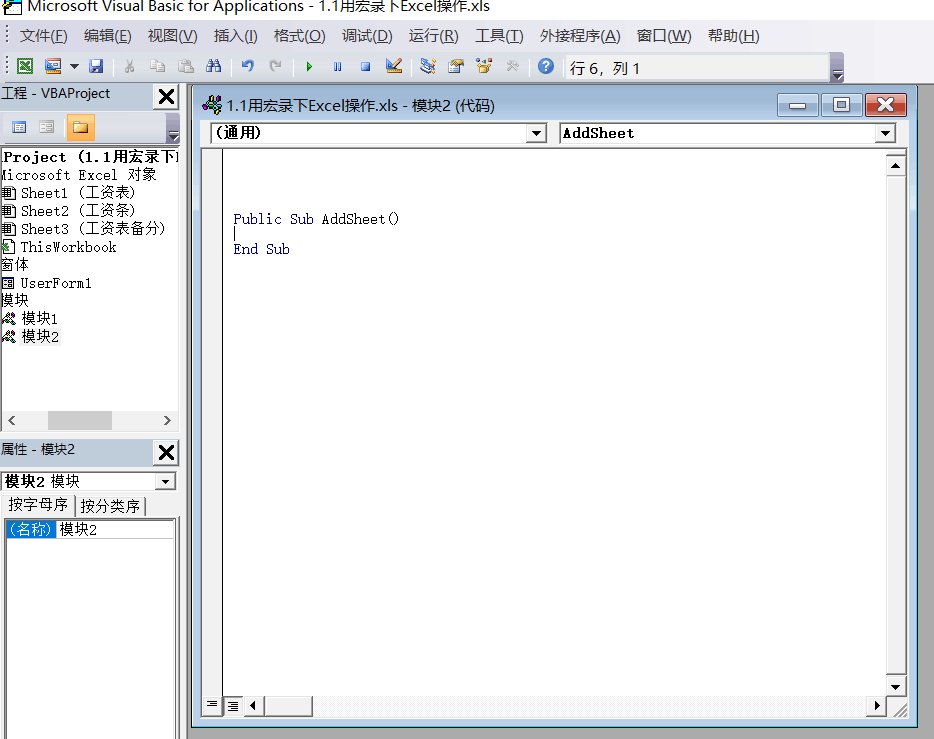This screenshot has height=739, width=934.
Task: Switch to View Code in Project Explorer
Action: coord(19,127)
